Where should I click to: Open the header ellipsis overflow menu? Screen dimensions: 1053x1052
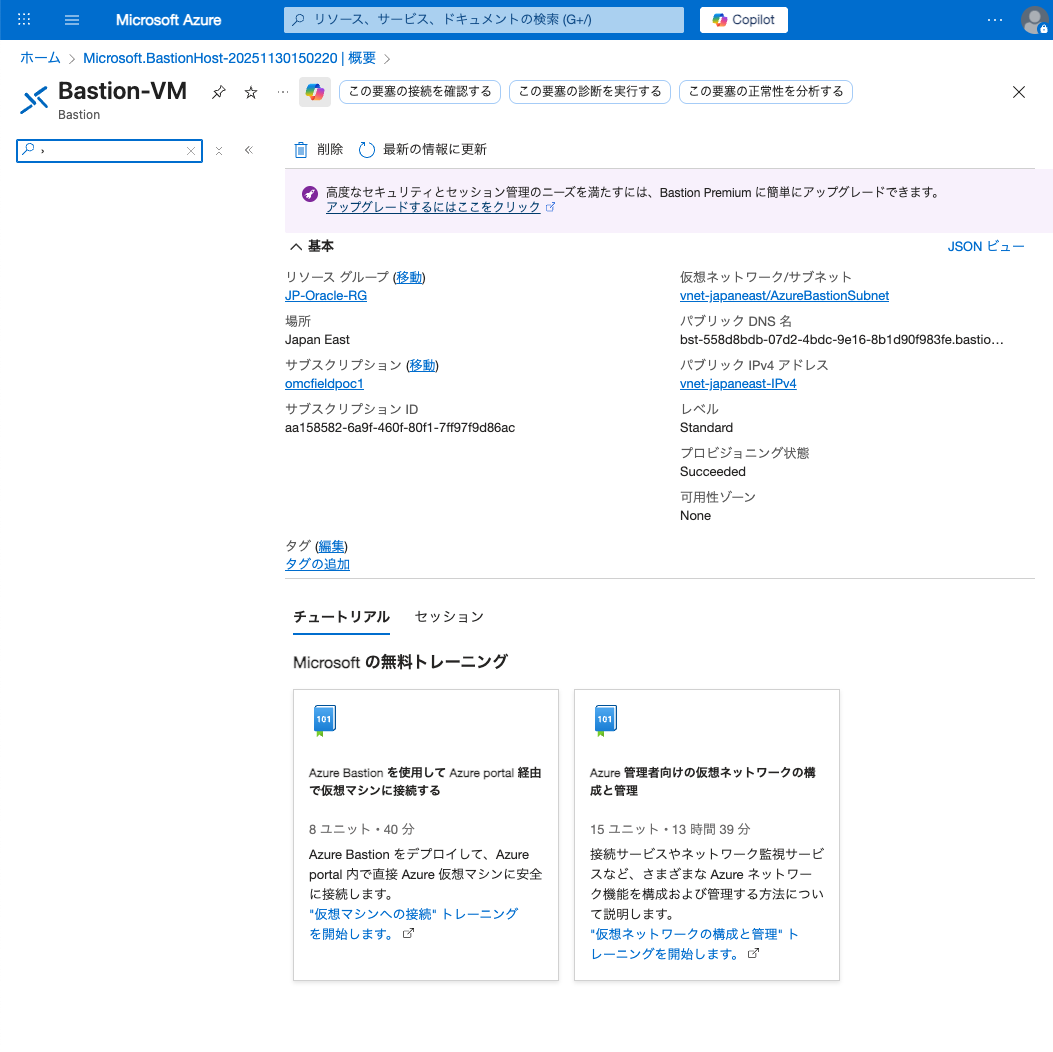[x=995, y=19]
